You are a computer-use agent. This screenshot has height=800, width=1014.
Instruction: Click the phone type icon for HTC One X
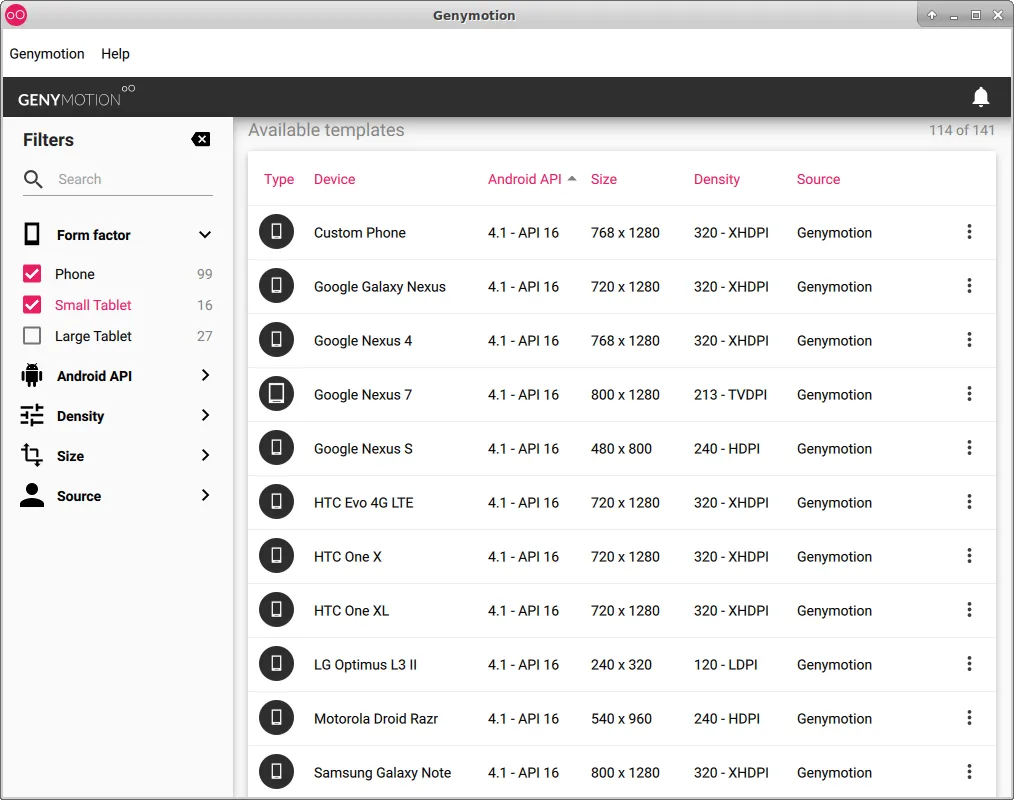[276, 556]
